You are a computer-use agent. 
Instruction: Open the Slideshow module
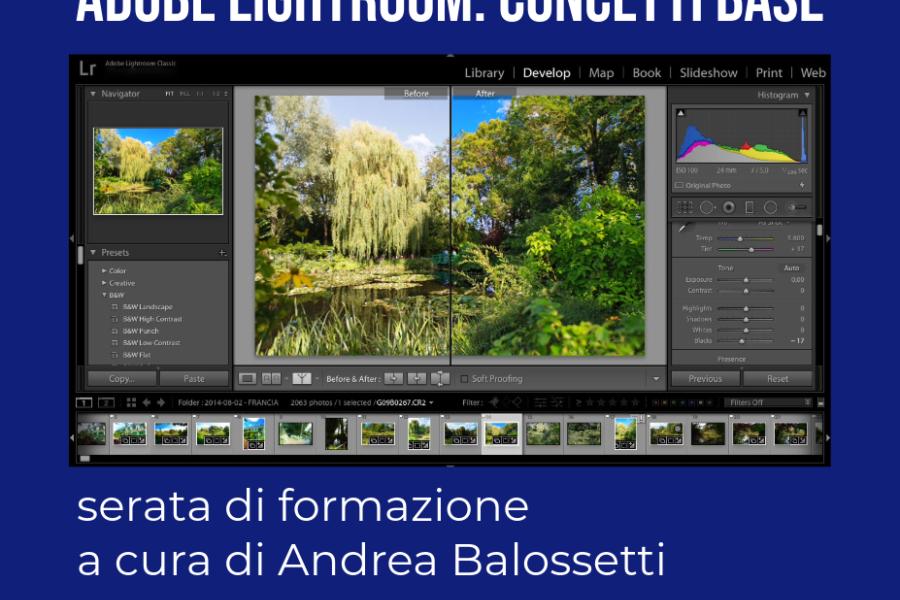coord(708,73)
